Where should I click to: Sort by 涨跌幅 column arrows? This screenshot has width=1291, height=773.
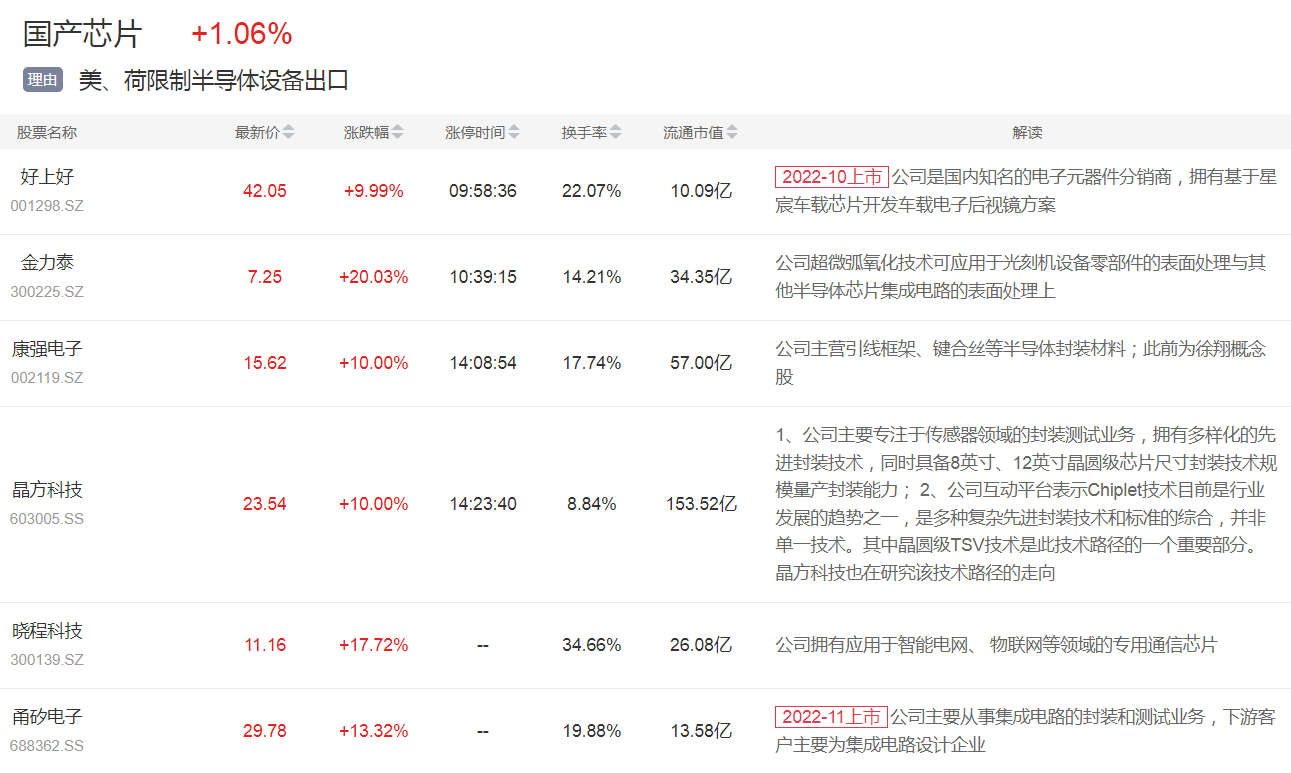[398, 132]
